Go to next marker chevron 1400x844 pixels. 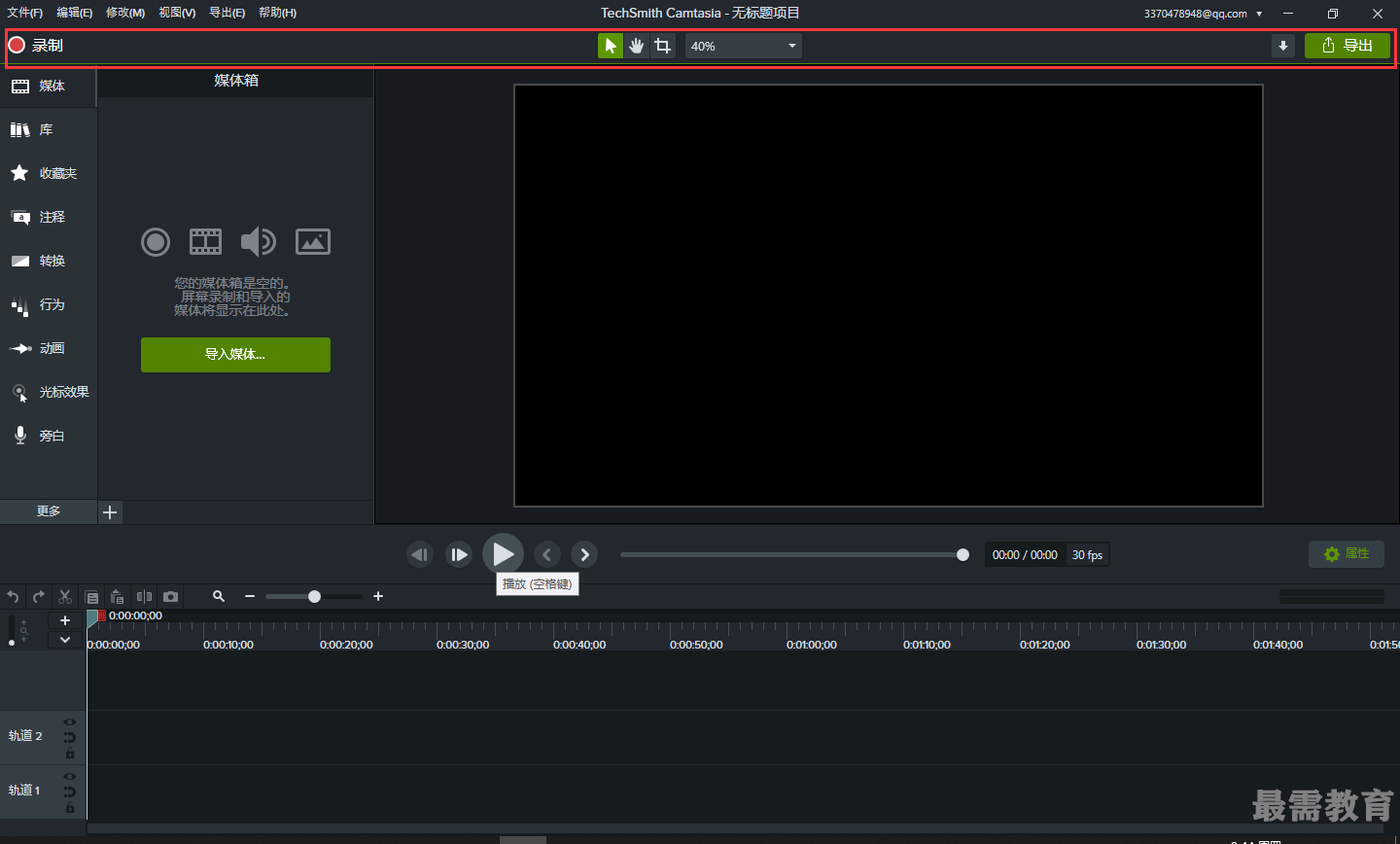[x=584, y=554]
